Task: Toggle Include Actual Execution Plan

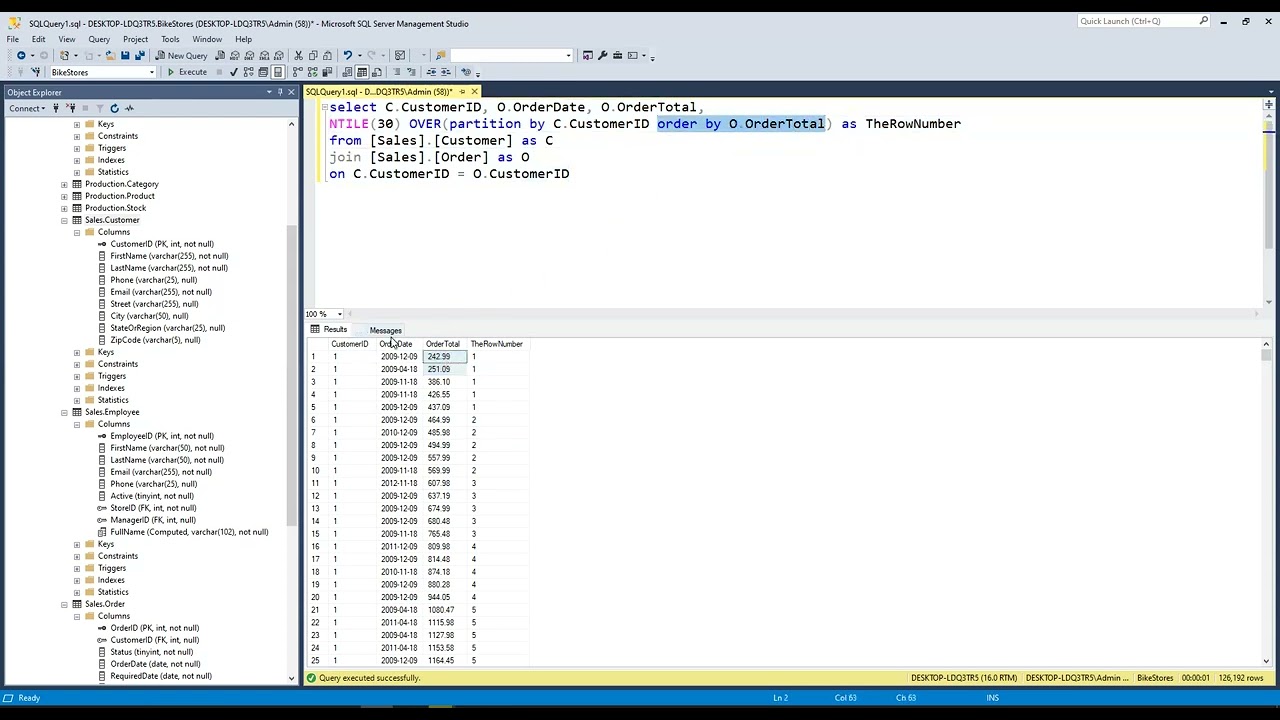Action: tap(297, 72)
